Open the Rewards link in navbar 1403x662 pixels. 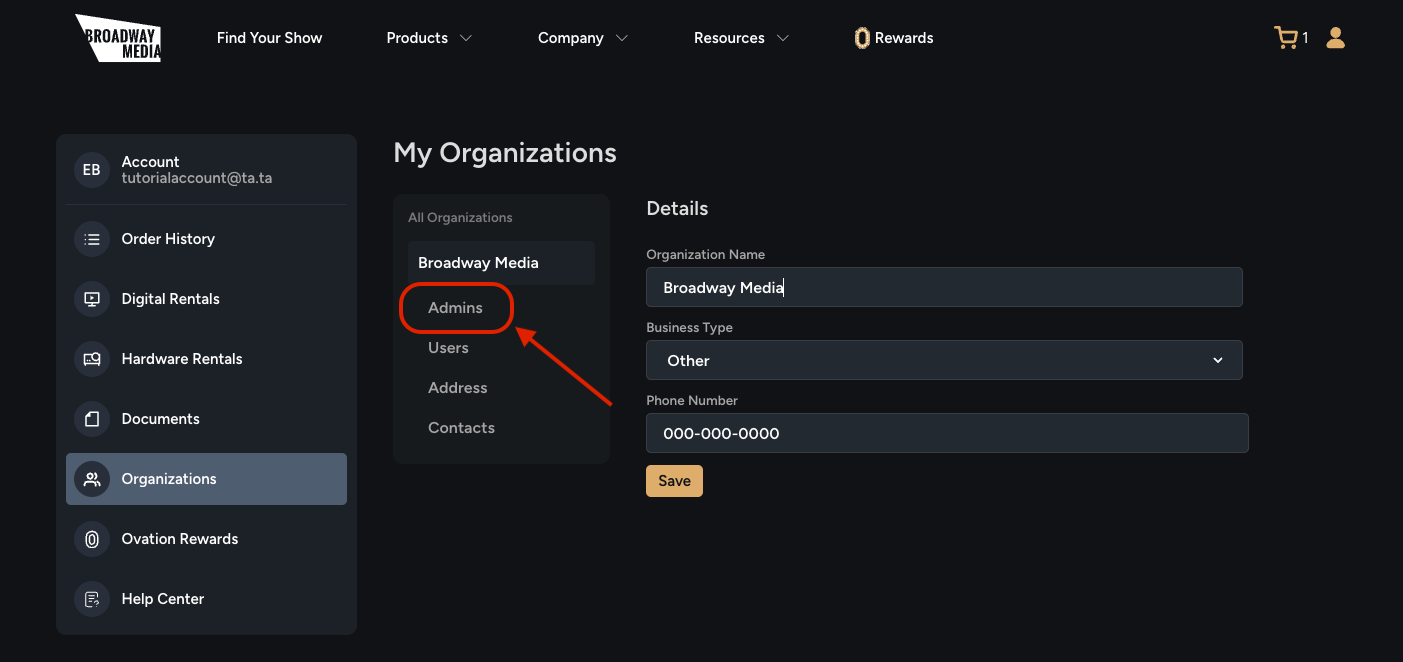tap(893, 37)
